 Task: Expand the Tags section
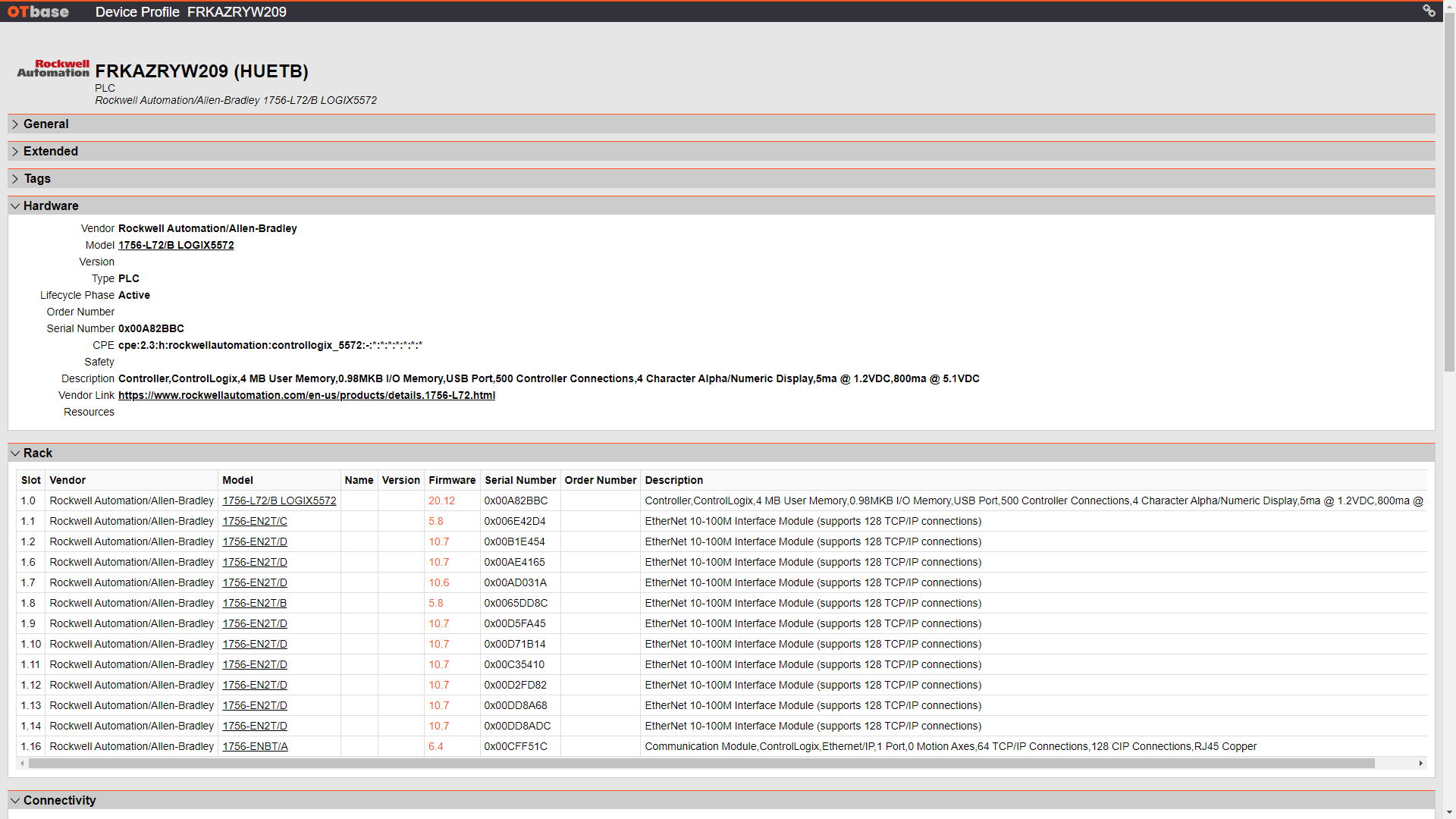tap(721, 178)
